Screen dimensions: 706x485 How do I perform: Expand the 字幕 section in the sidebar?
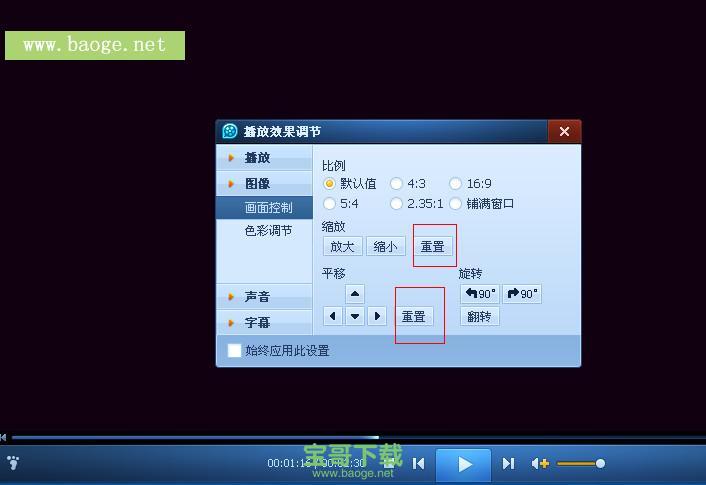[x=264, y=322]
